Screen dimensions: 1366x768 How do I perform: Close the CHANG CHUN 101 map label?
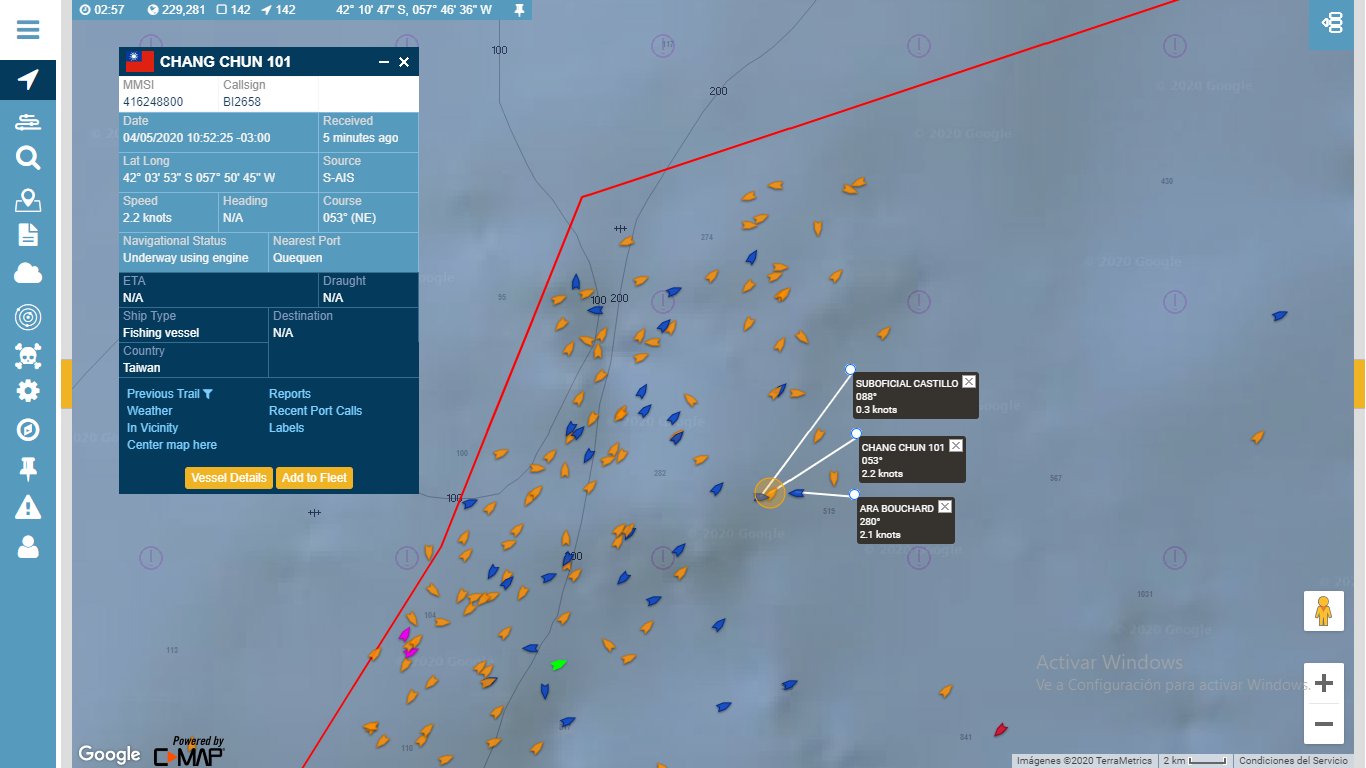point(956,446)
